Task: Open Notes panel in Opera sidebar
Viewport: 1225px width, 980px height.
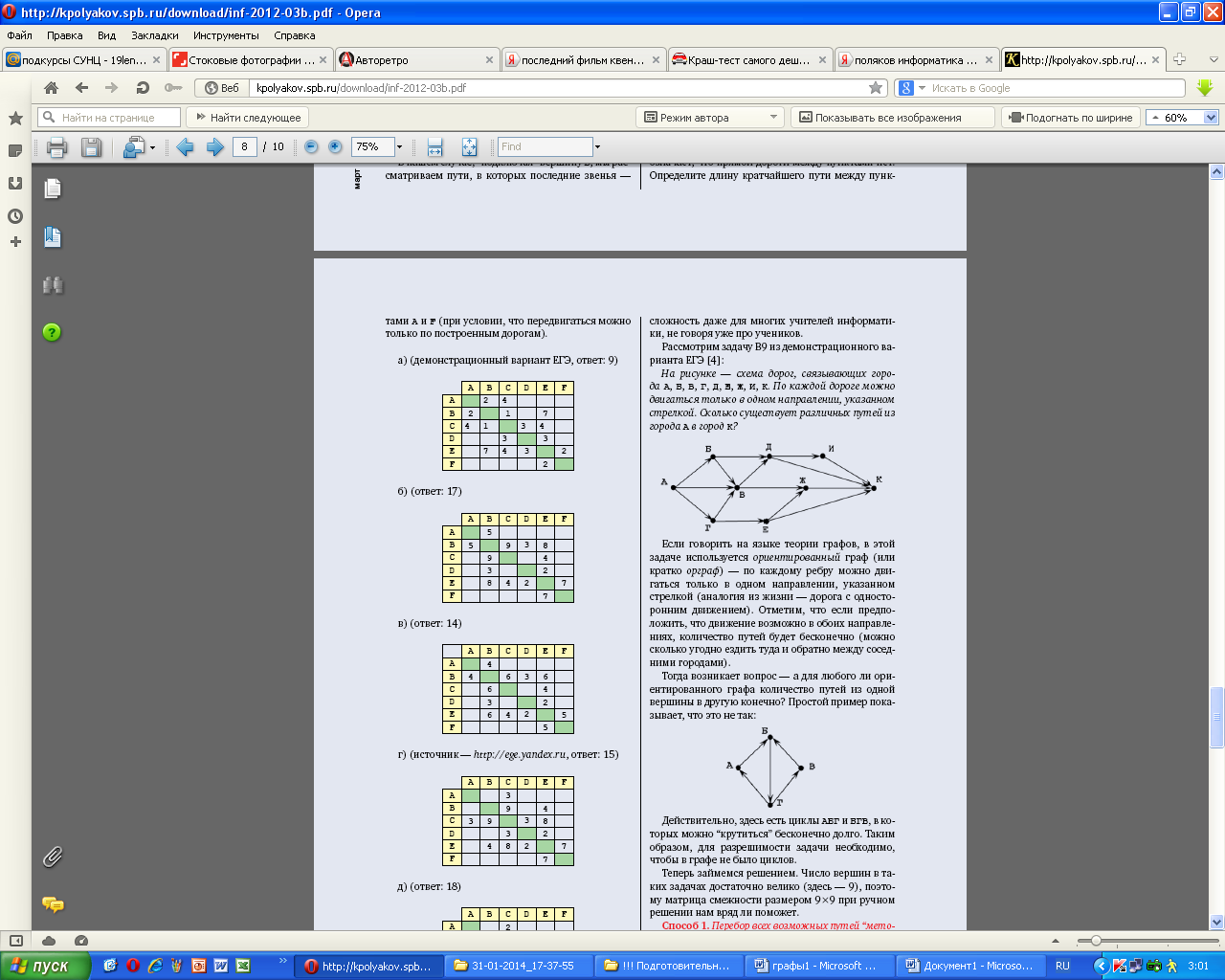Action: point(15,150)
